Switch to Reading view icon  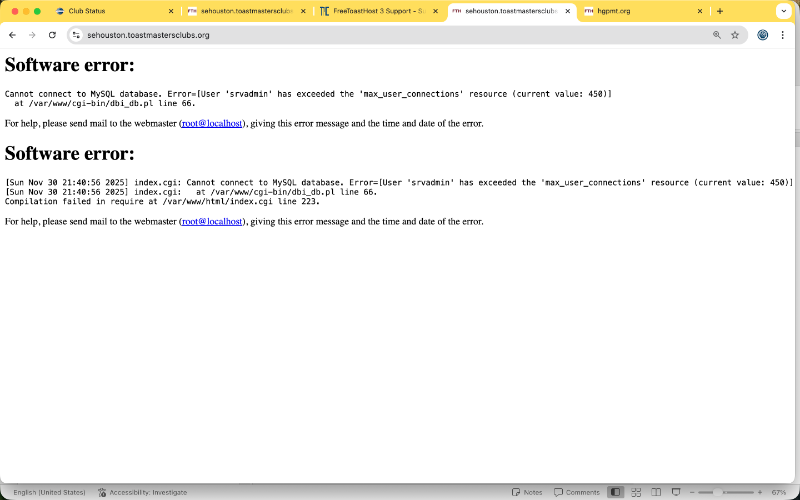coord(656,492)
